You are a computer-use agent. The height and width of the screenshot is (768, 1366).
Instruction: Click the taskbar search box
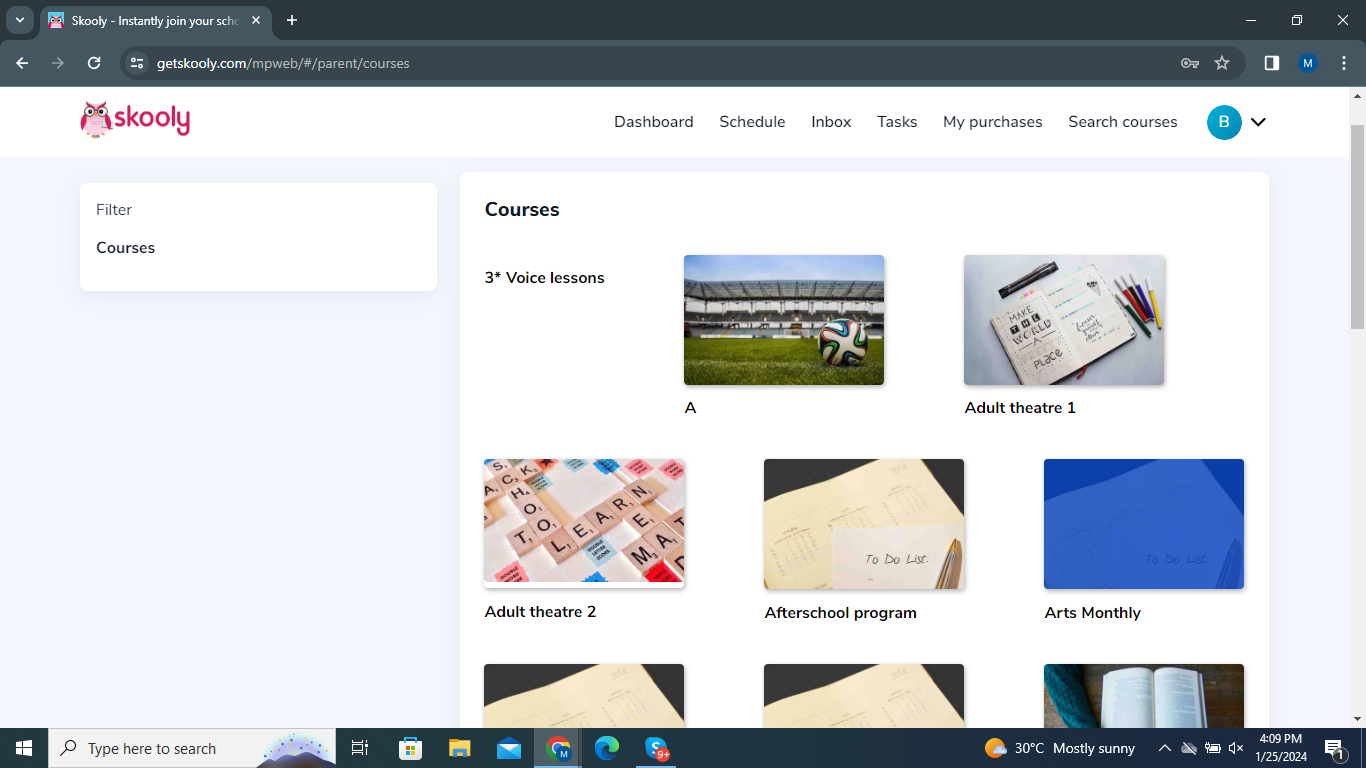click(x=190, y=748)
